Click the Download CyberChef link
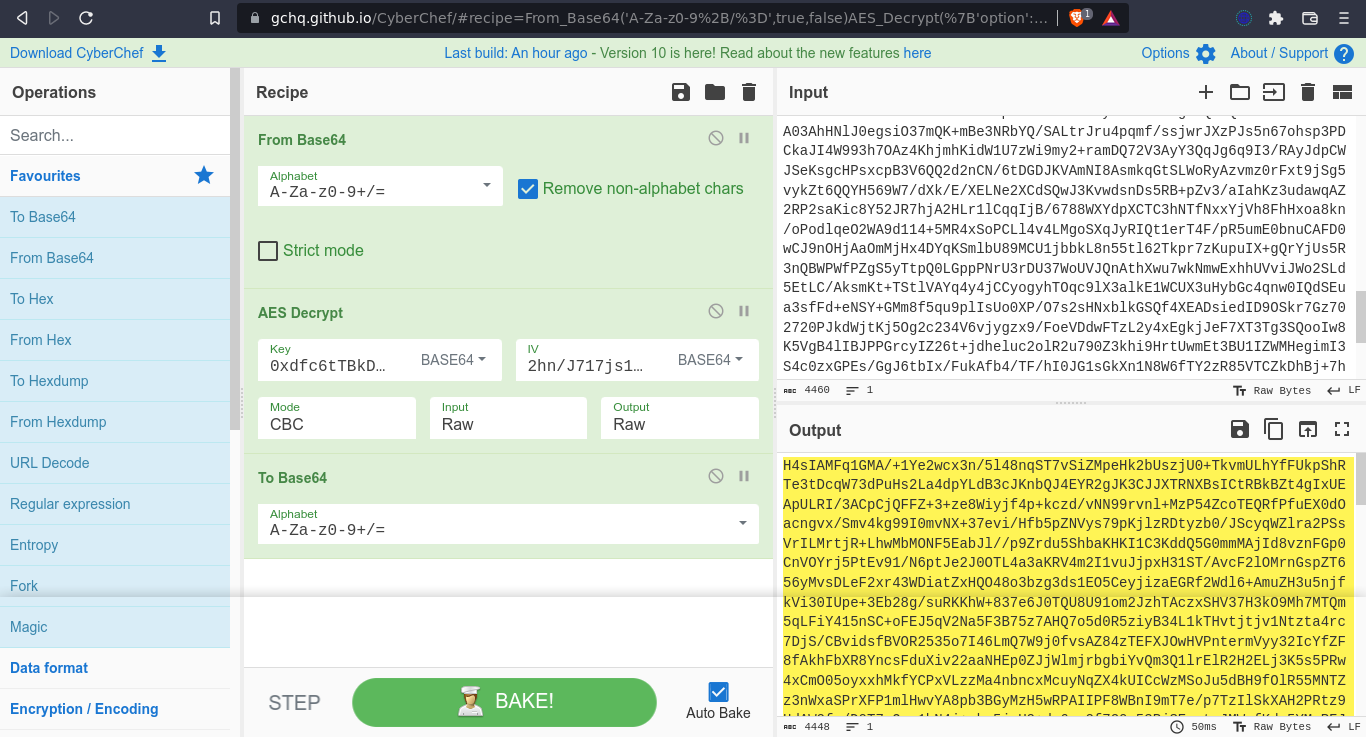 pos(88,53)
